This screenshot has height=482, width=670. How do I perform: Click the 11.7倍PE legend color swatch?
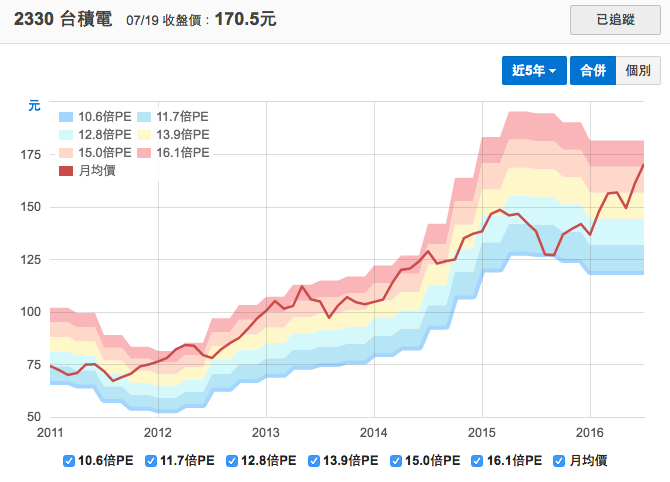click(144, 116)
